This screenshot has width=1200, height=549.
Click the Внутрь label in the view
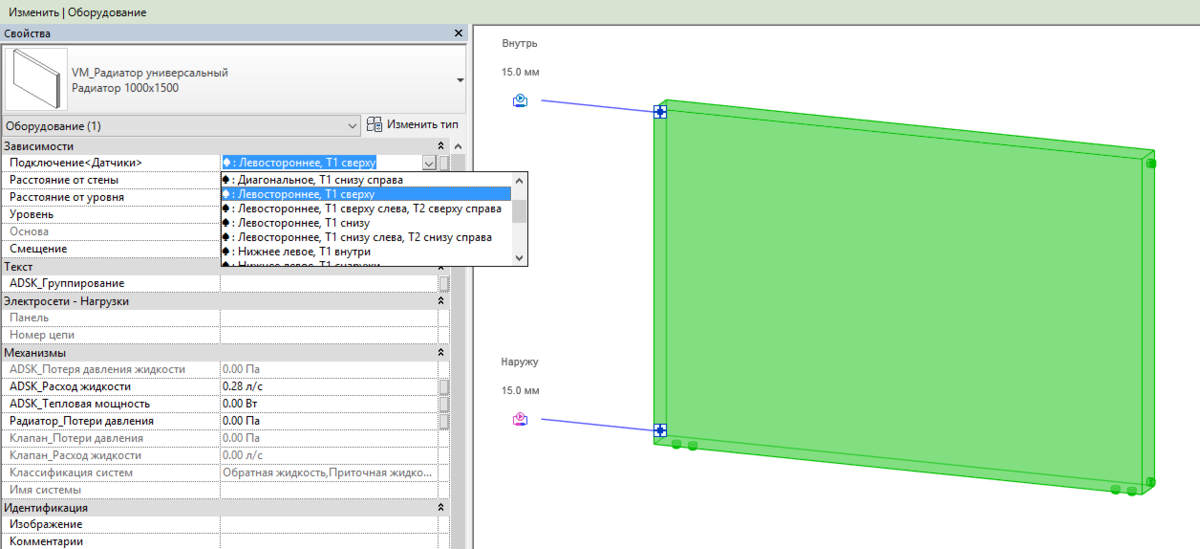[x=519, y=44]
